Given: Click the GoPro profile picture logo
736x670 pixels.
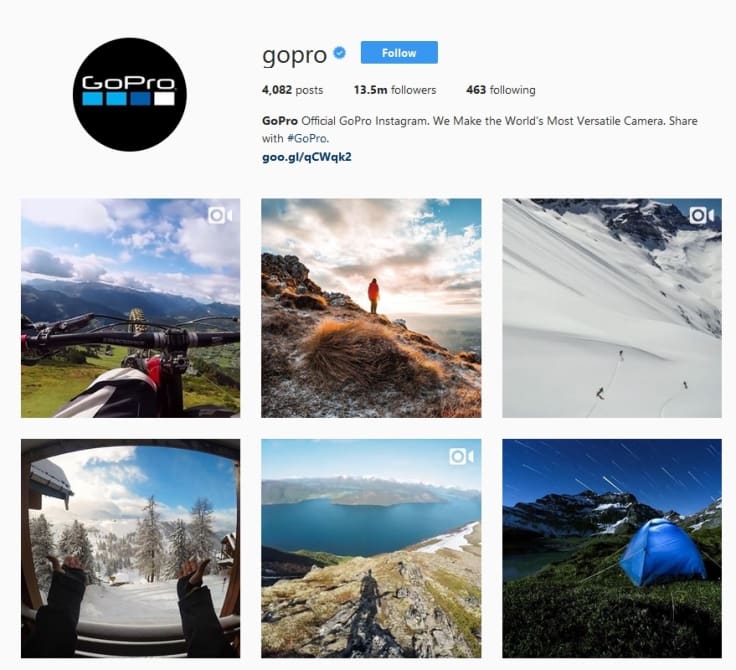Looking at the screenshot, I should 130,94.
